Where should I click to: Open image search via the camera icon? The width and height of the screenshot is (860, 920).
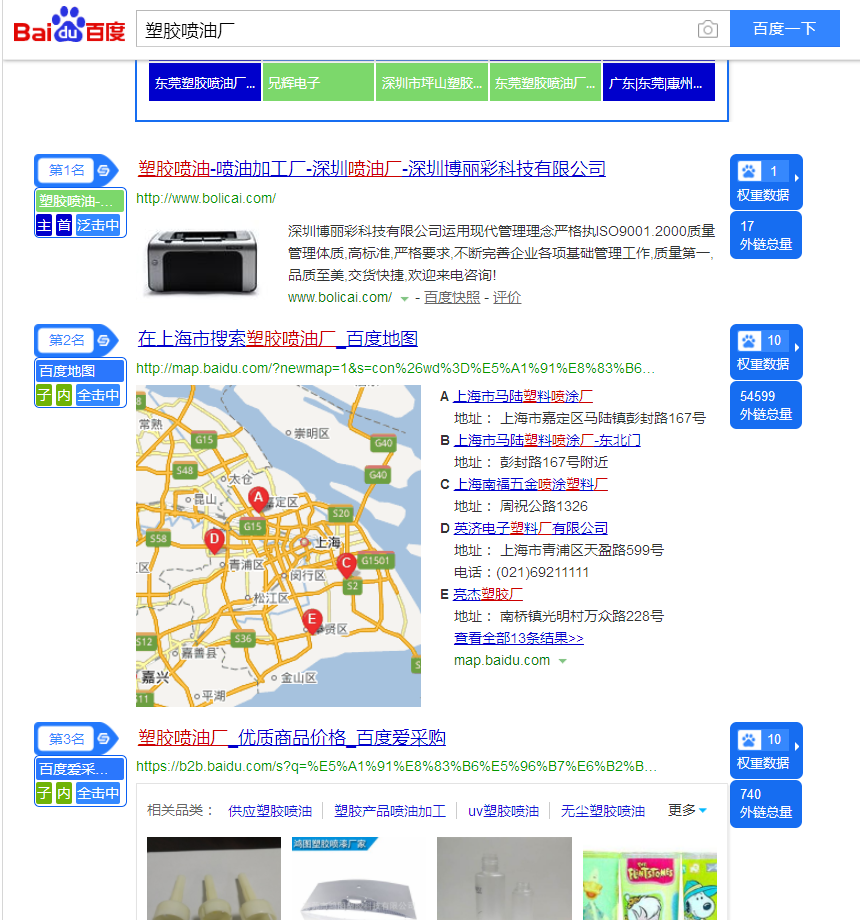coord(707,29)
